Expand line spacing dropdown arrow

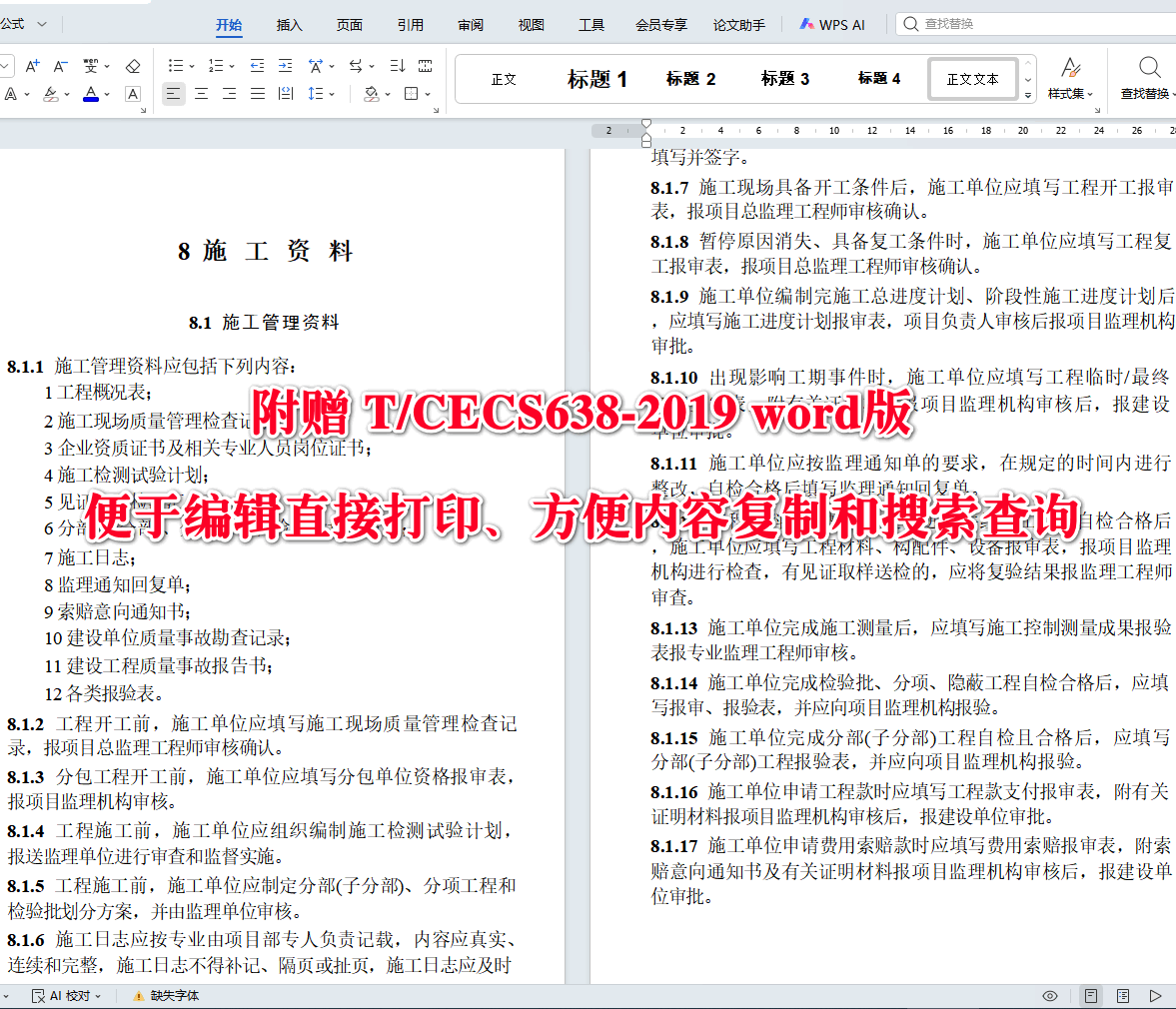point(332,95)
